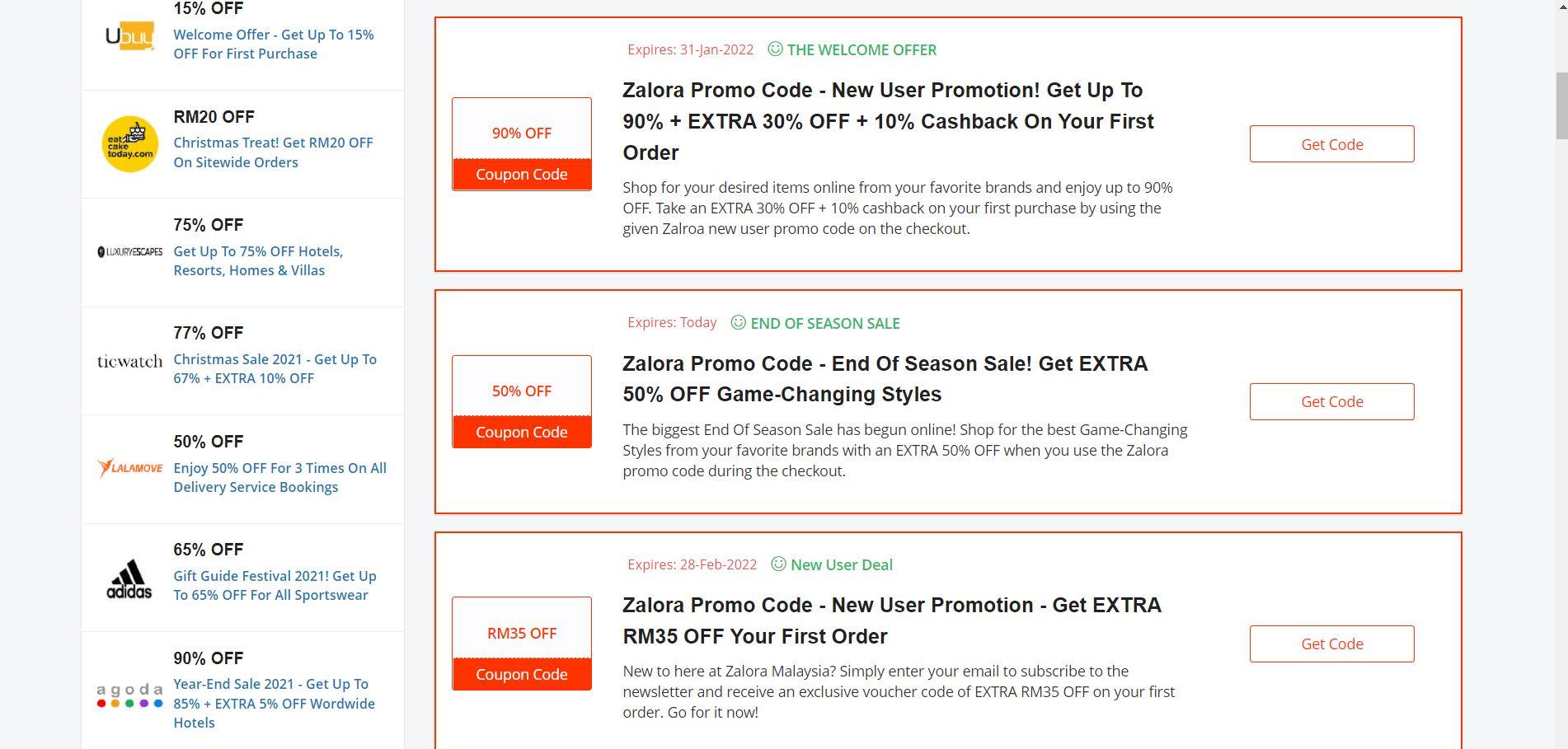Click the Lalamove logo icon
Screen dimensions: 1568x749
point(130,468)
